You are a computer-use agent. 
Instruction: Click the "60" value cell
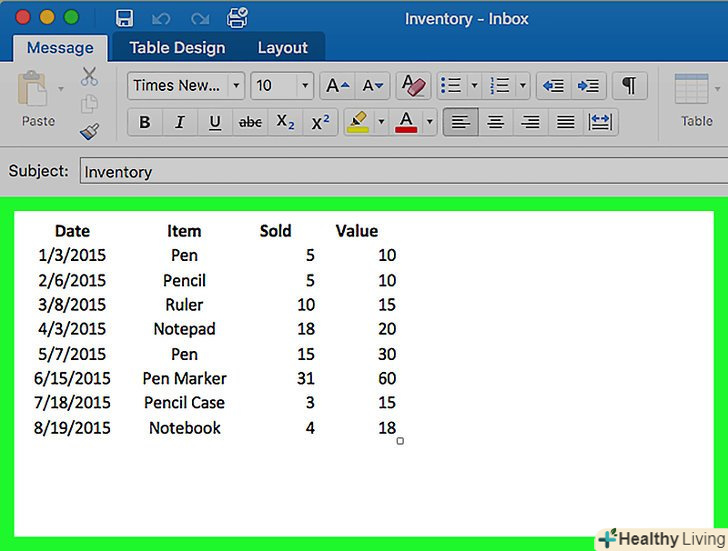click(x=387, y=378)
